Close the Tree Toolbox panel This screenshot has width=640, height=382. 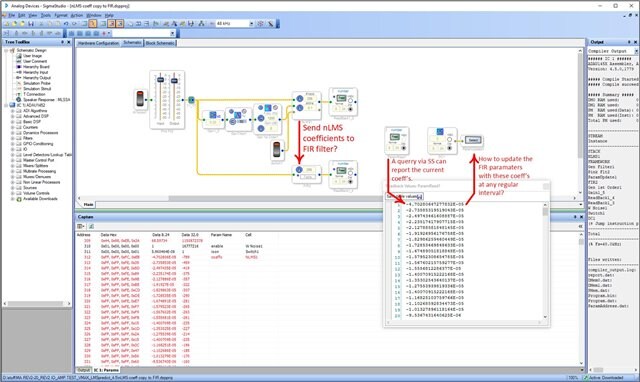coord(69,42)
